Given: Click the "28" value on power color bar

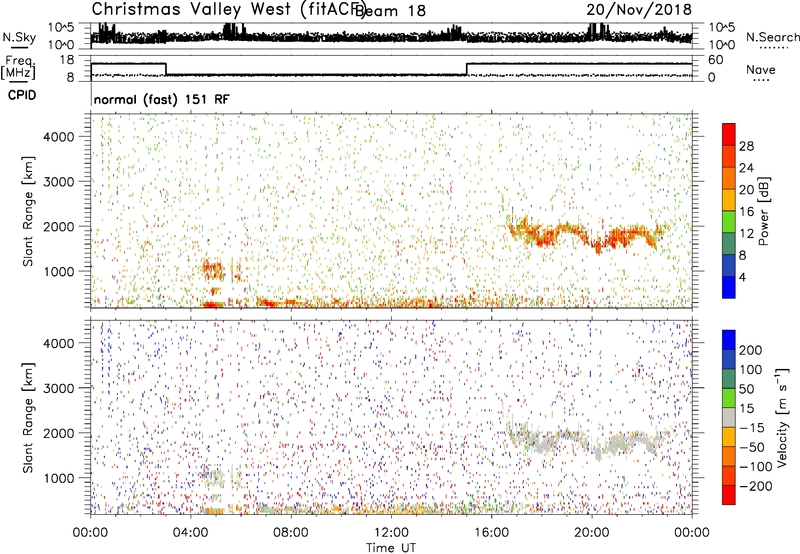Looking at the screenshot, I should (746, 146).
